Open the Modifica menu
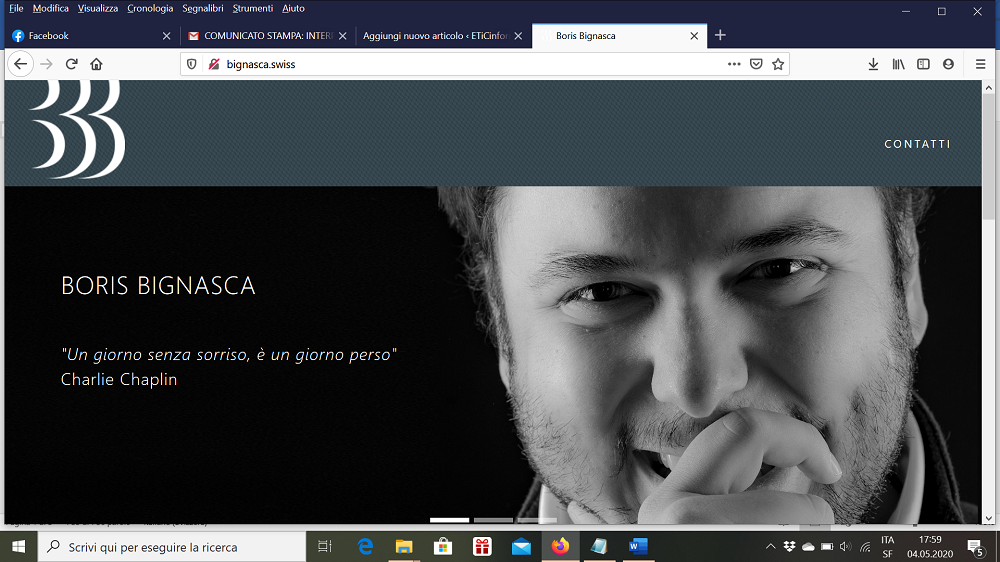This screenshot has height=562, width=1000. (x=50, y=8)
